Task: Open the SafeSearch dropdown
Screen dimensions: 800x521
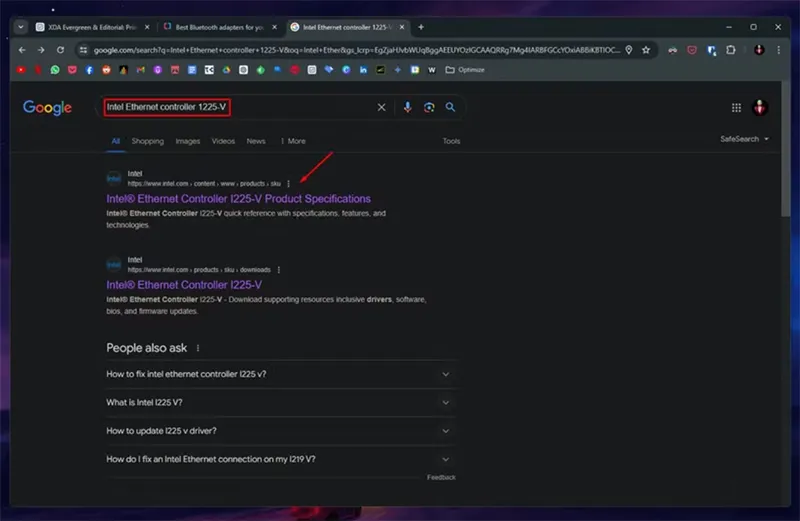Action: coord(745,139)
